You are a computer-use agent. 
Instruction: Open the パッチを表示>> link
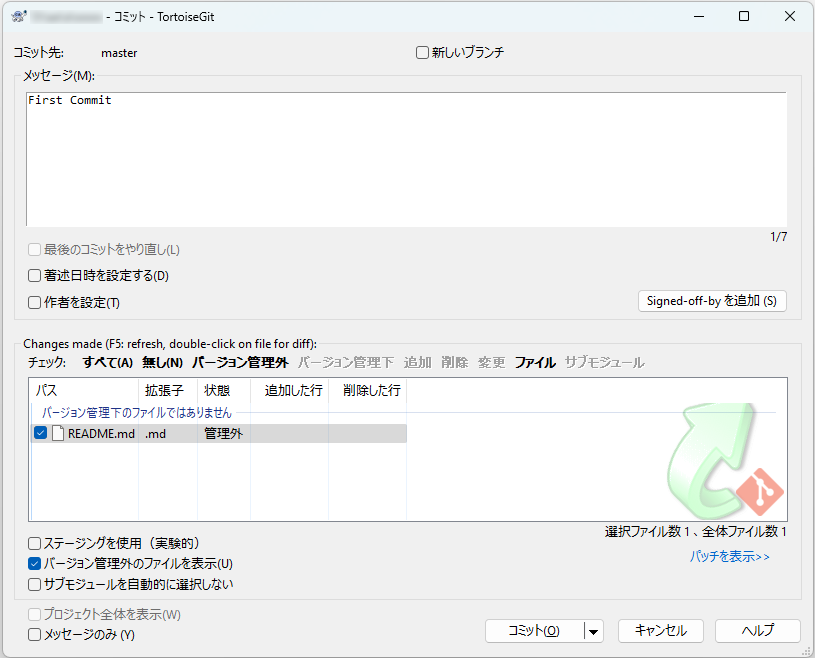coord(730,557)
